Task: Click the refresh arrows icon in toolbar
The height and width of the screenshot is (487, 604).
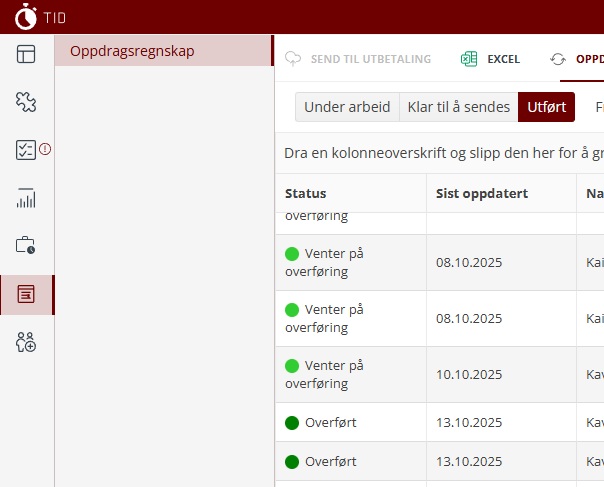Action: 558,59
